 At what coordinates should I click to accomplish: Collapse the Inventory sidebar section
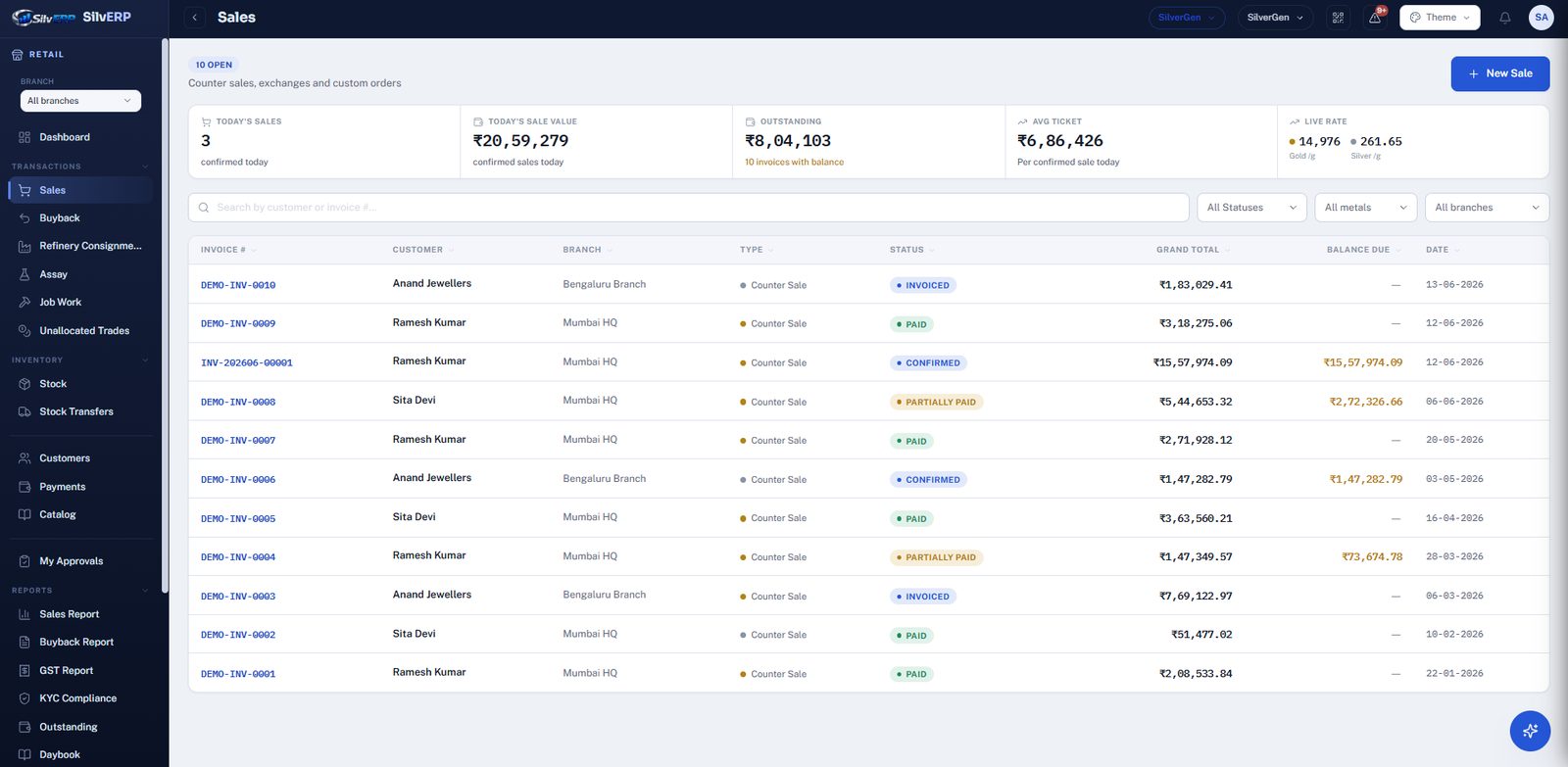145,360
